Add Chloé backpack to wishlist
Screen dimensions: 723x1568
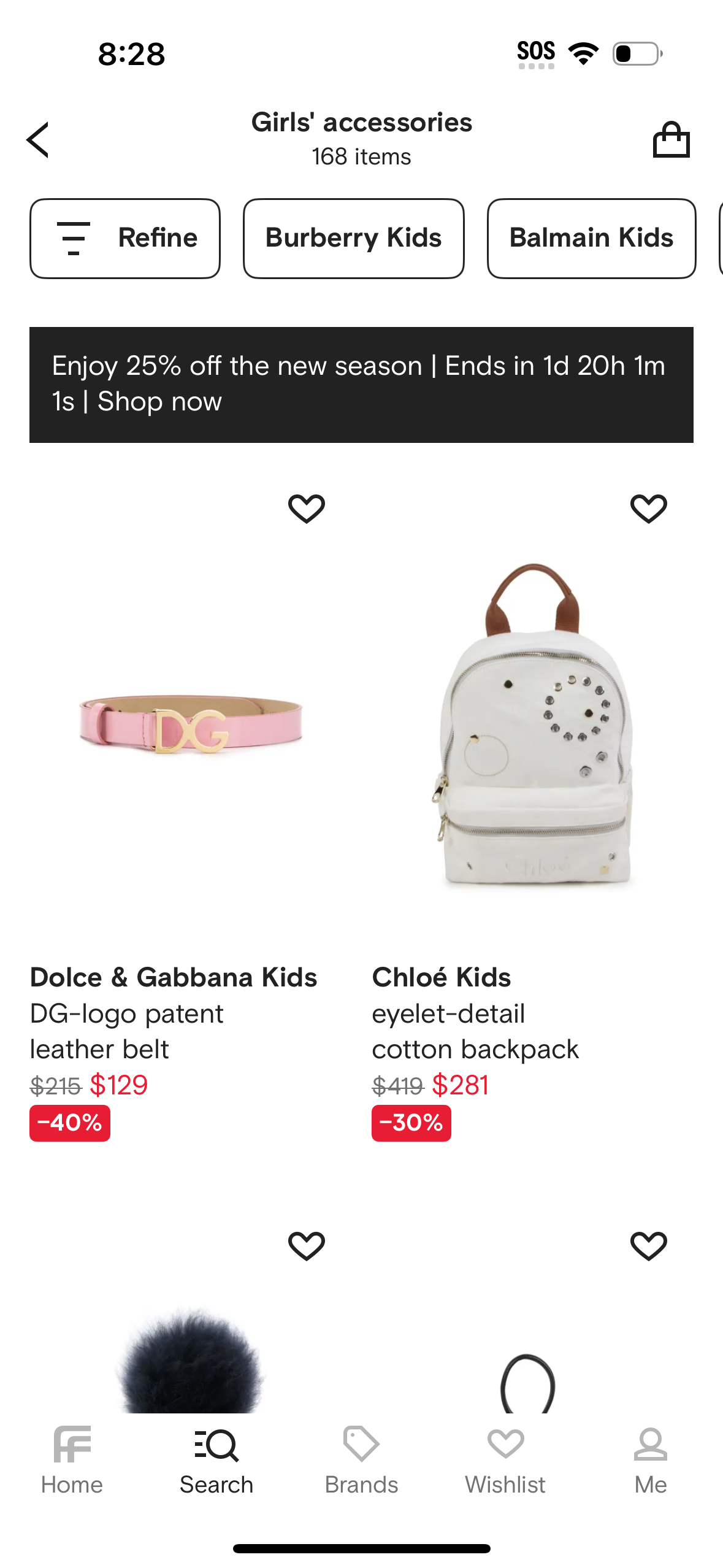[x=648, y=509]
